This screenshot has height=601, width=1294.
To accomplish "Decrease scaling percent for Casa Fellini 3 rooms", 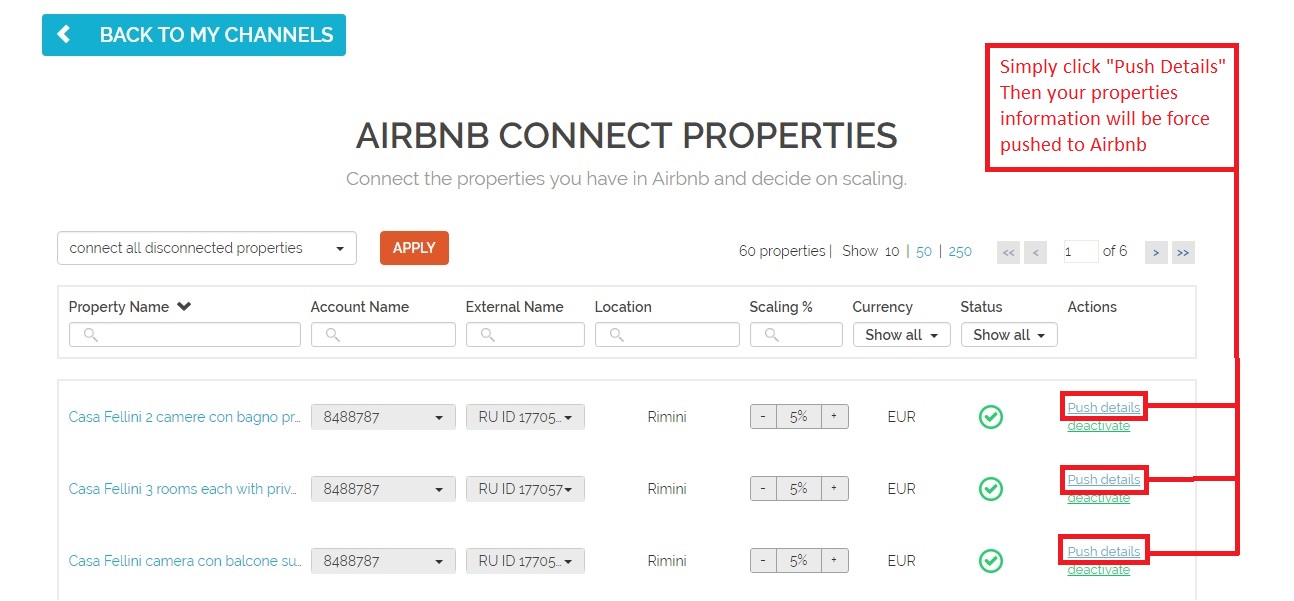I will pyautogui.click(x=763, y=489).
